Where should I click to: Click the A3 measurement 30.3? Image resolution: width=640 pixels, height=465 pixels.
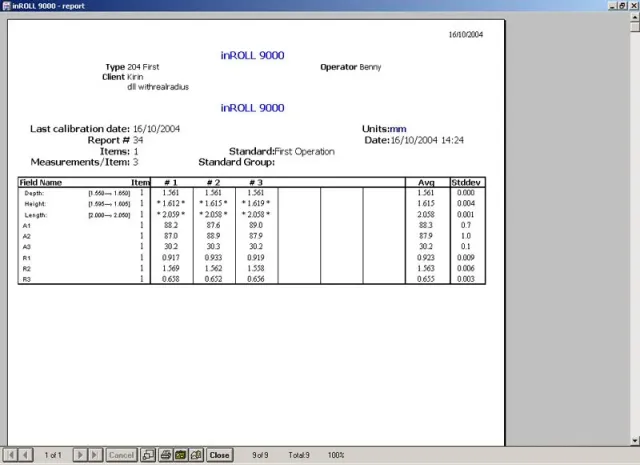point(213,246)
